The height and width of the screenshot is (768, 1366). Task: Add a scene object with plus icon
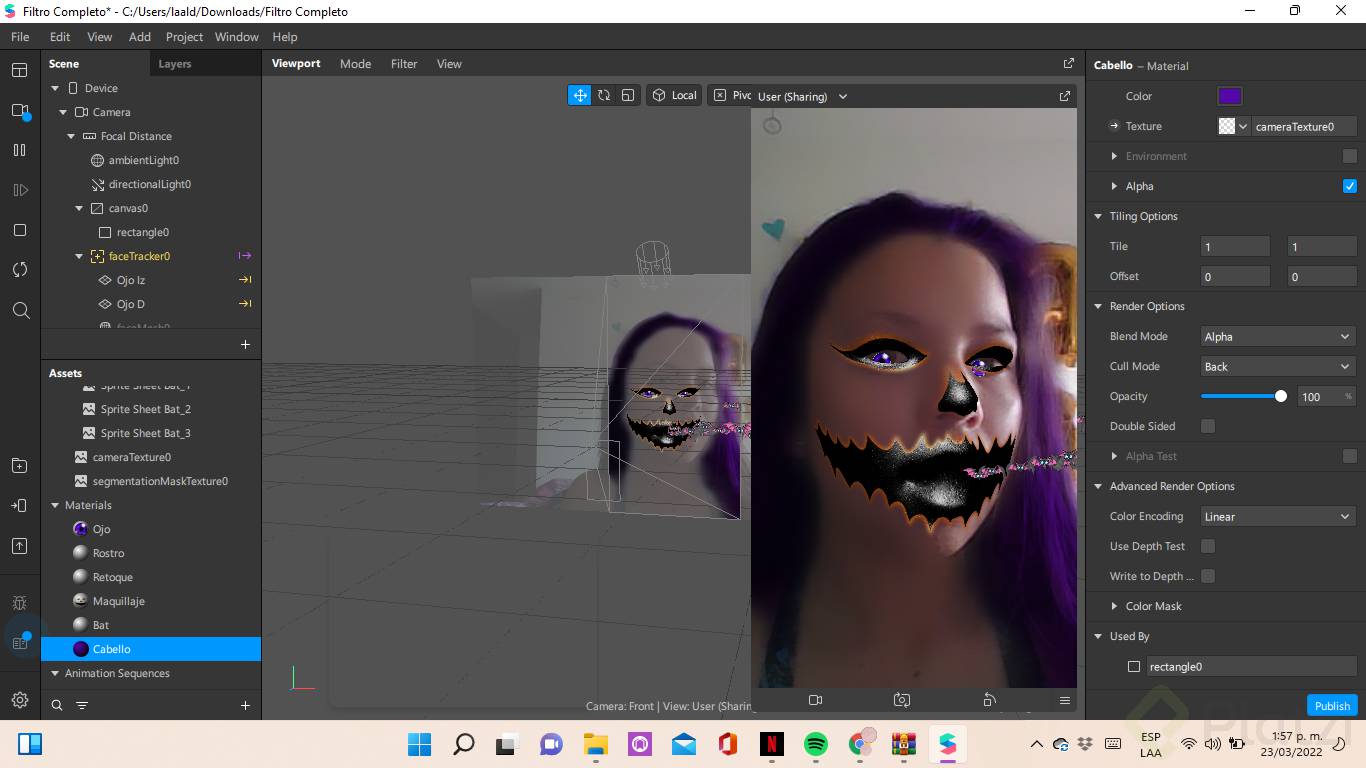245,344
